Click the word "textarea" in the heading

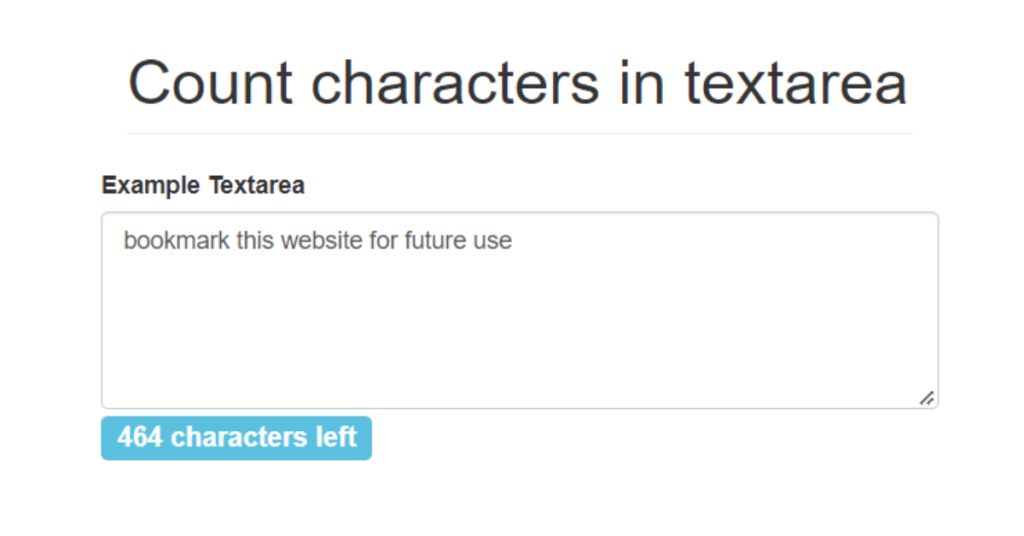795,83
